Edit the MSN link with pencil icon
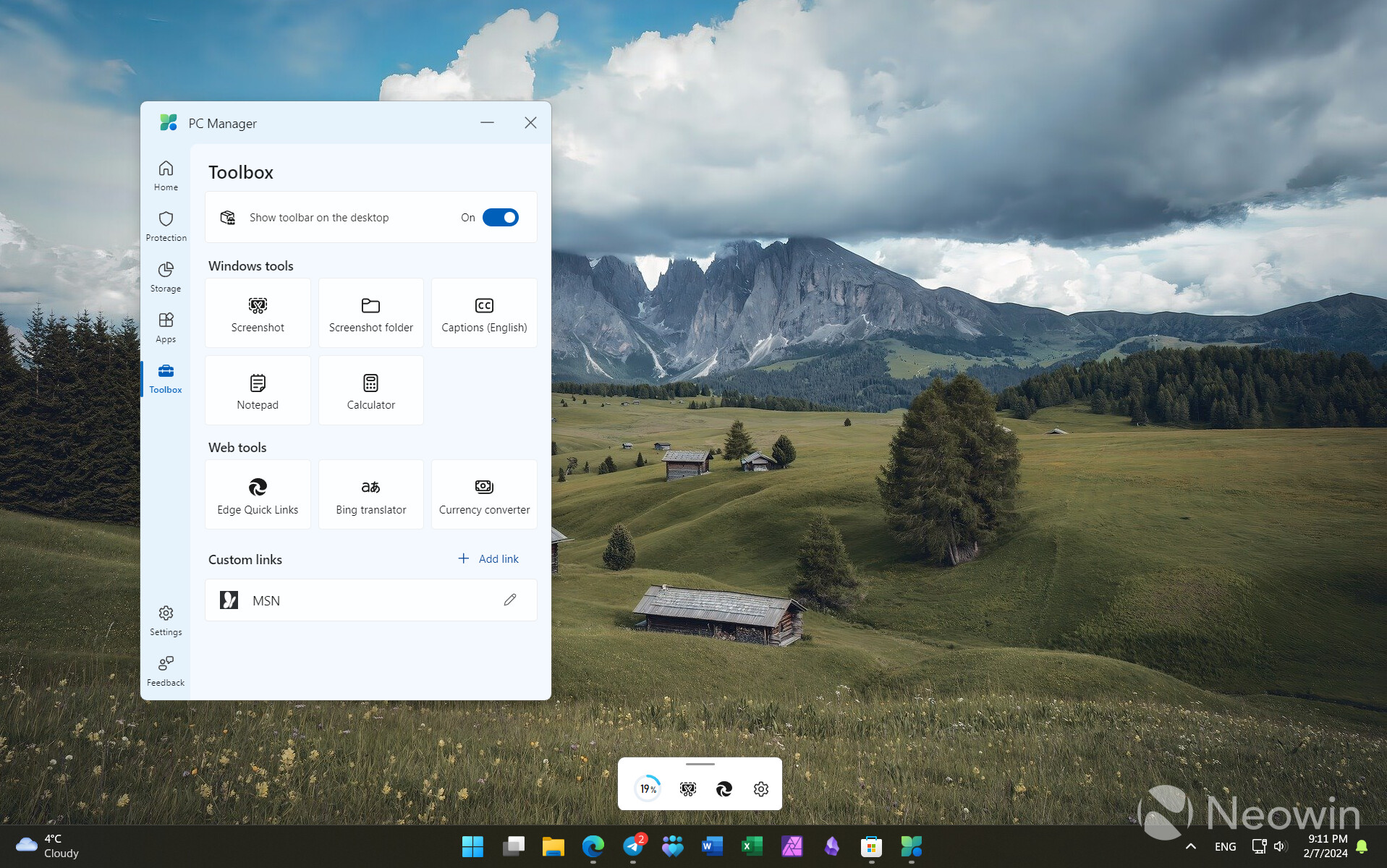The width and height of the screenshot is (1387, 868). (510, 600)
